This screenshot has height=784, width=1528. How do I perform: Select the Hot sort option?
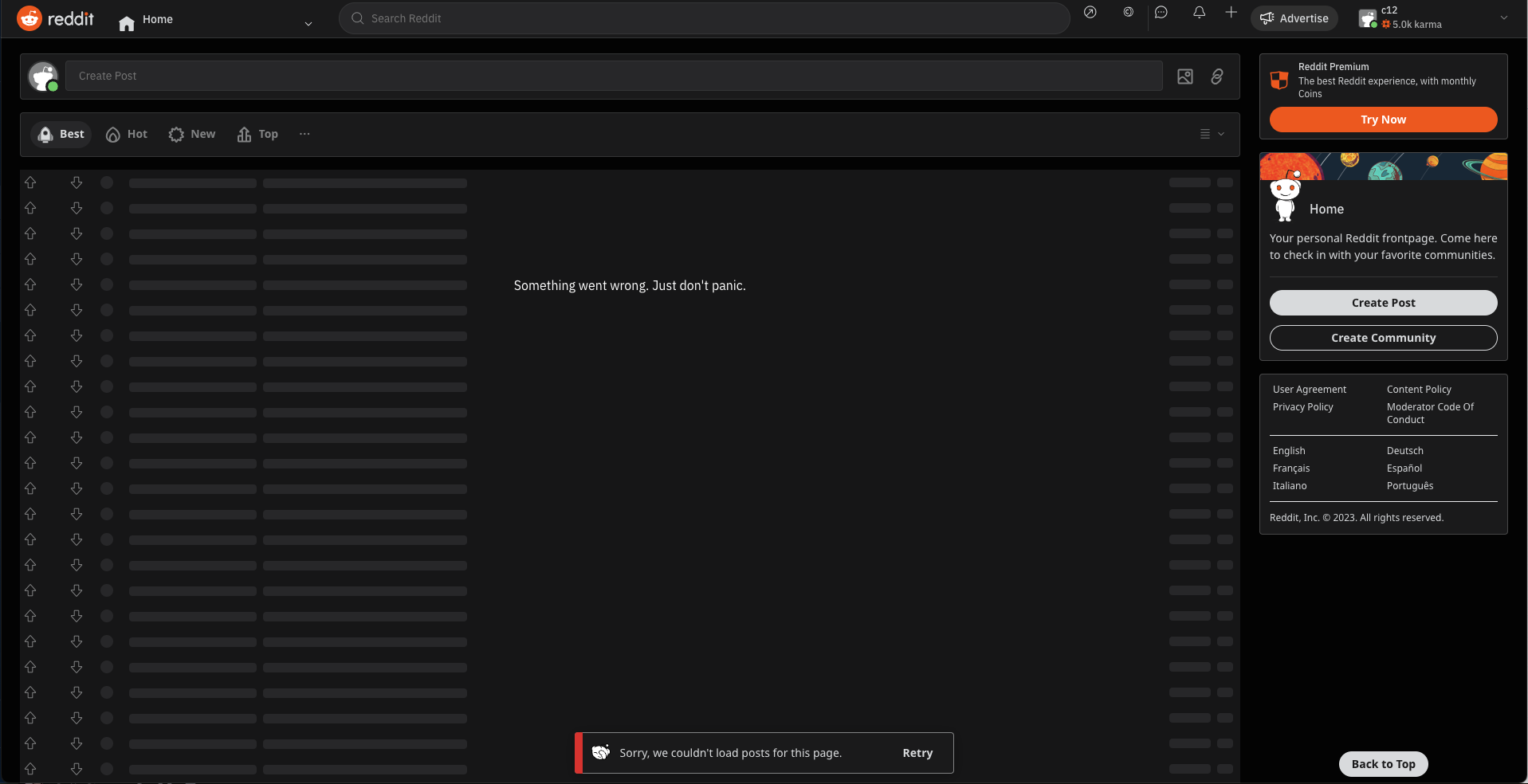126,134
